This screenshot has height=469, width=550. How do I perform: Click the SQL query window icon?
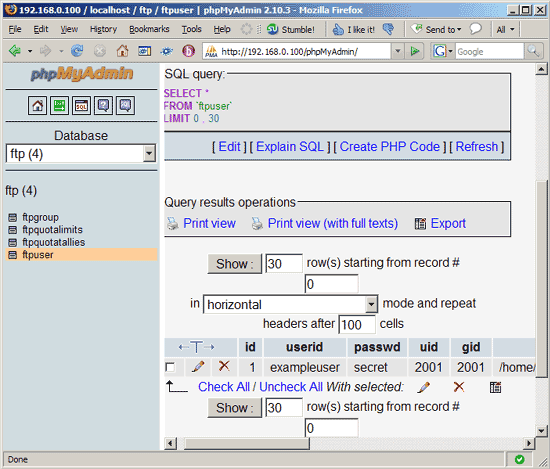81,106
